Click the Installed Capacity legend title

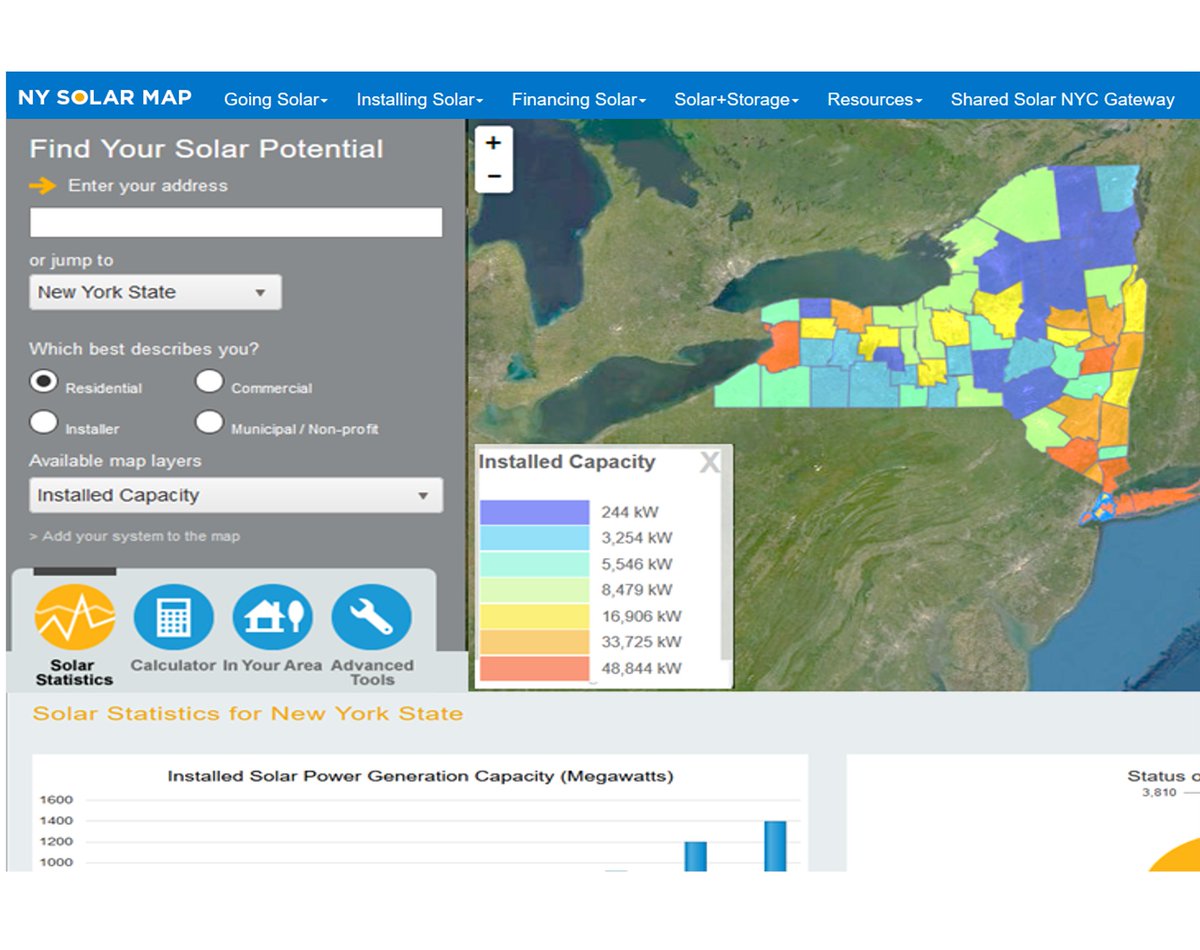[x=567, y=462]
